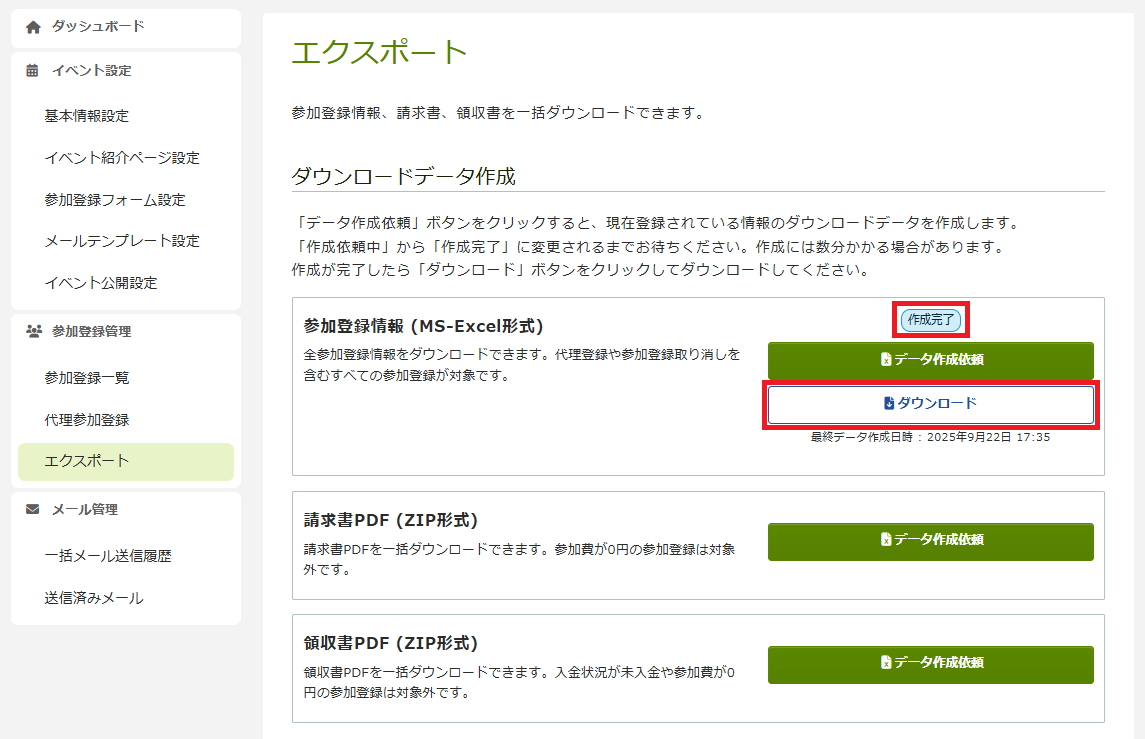
Task: Click file icon on 領収書PDF データ作成依頼 button
Action: [x=885, y=662]
